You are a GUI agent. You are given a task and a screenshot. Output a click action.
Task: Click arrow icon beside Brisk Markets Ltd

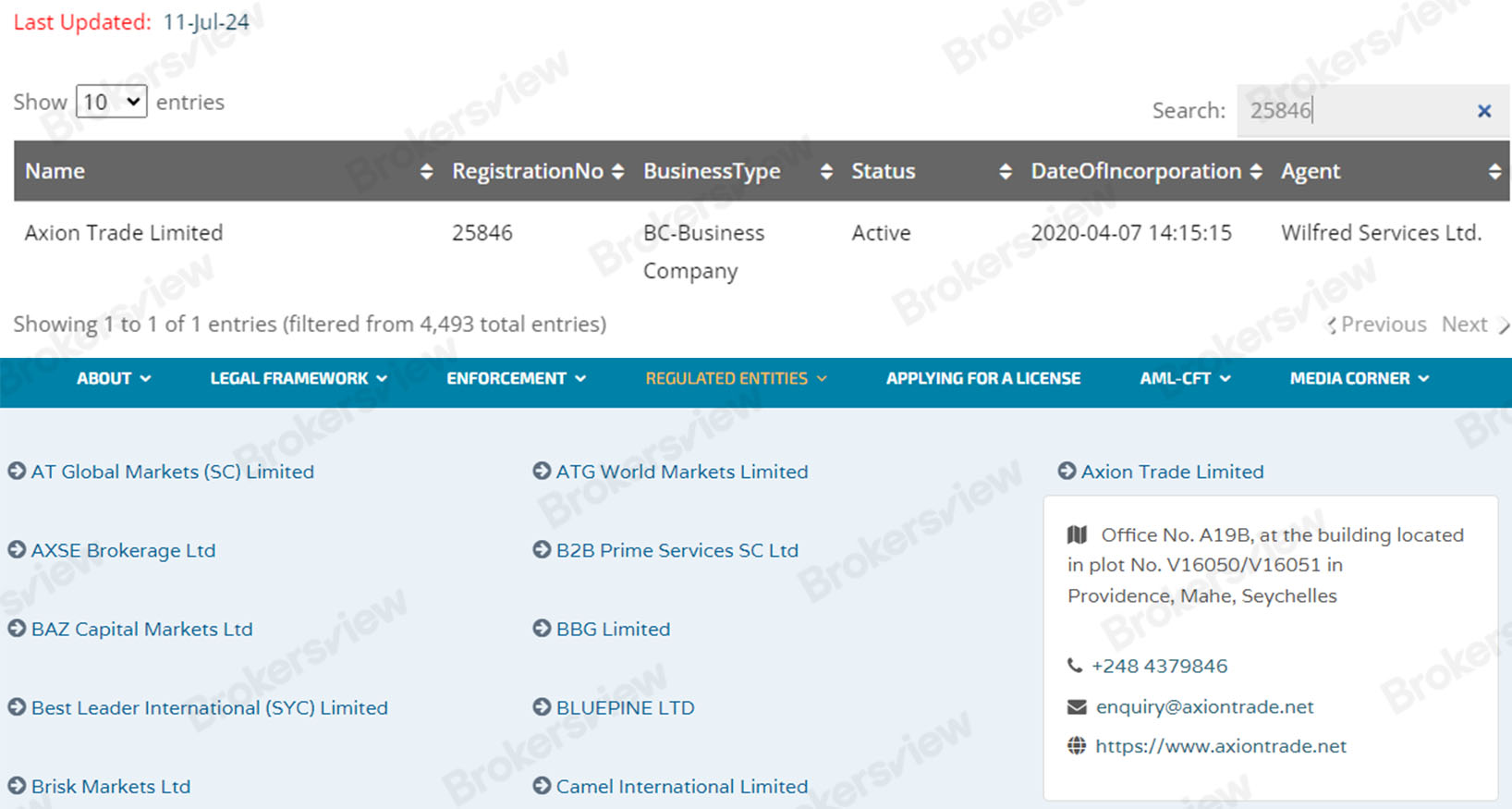pyautogui.click(x=17, y=785)
